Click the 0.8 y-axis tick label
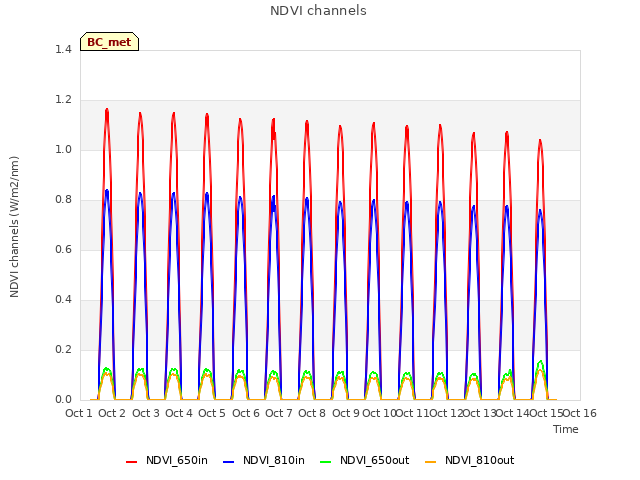 pos(63,200)
